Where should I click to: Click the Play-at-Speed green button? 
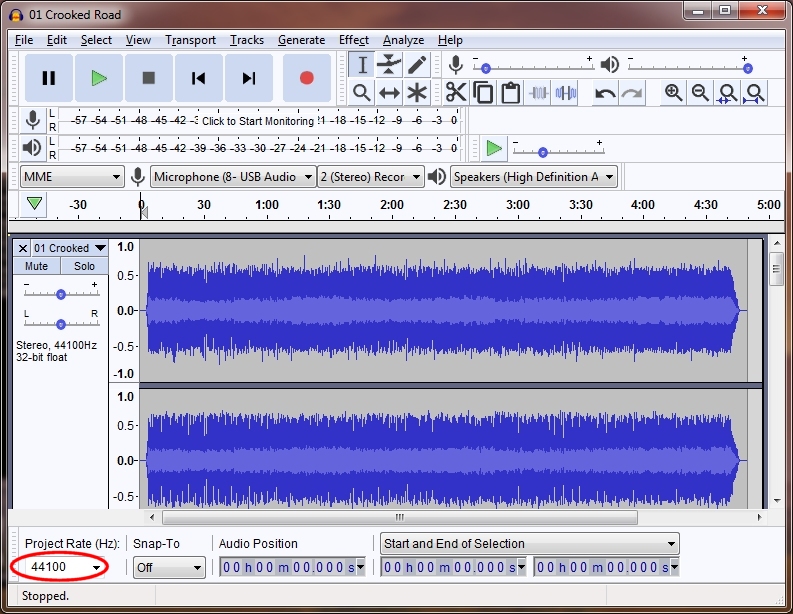pyautogui.click(x=494, y=148)
